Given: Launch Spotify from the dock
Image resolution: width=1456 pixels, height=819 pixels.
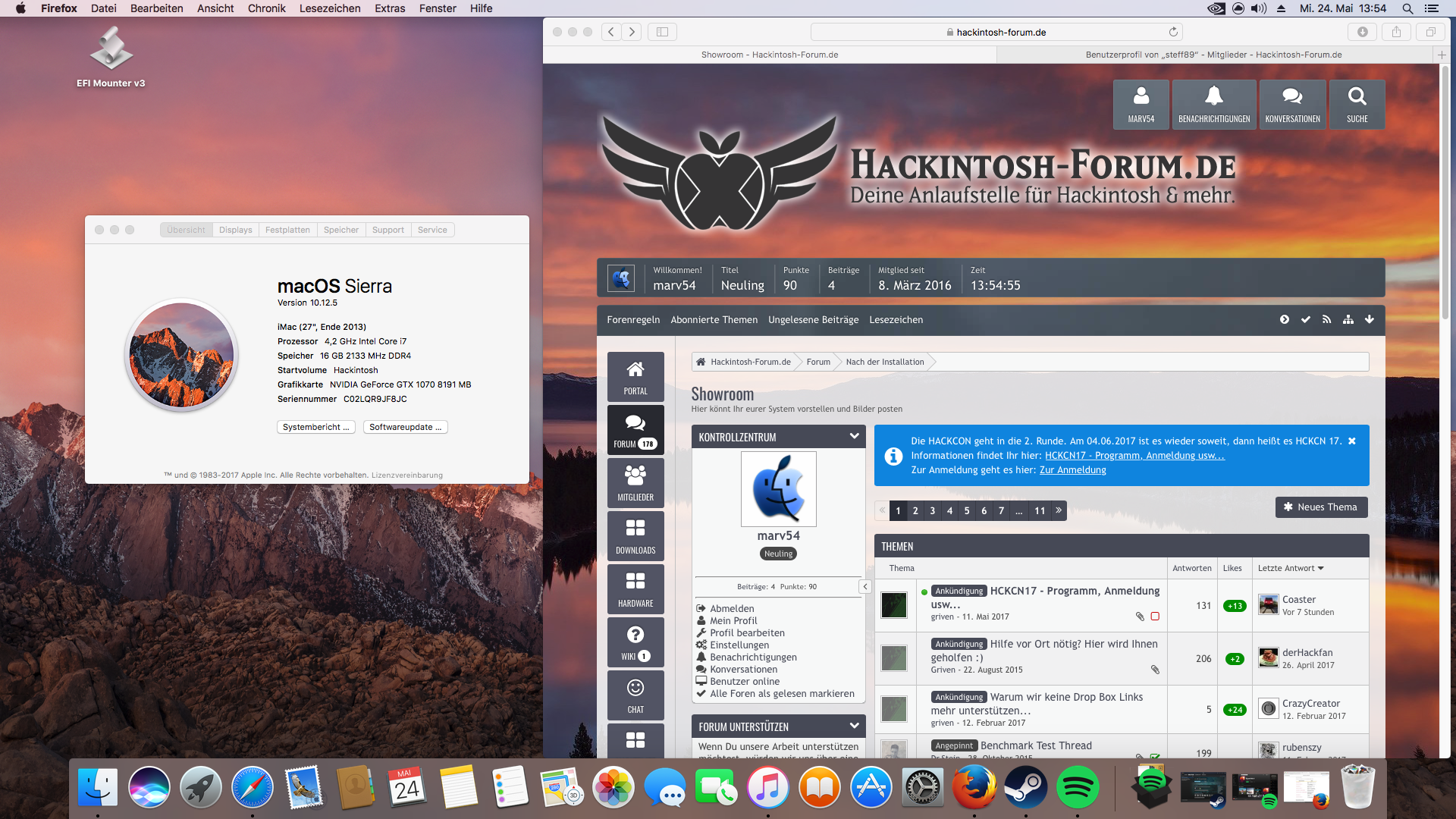Looking at the screenshot, I should tap(1077, 788).
